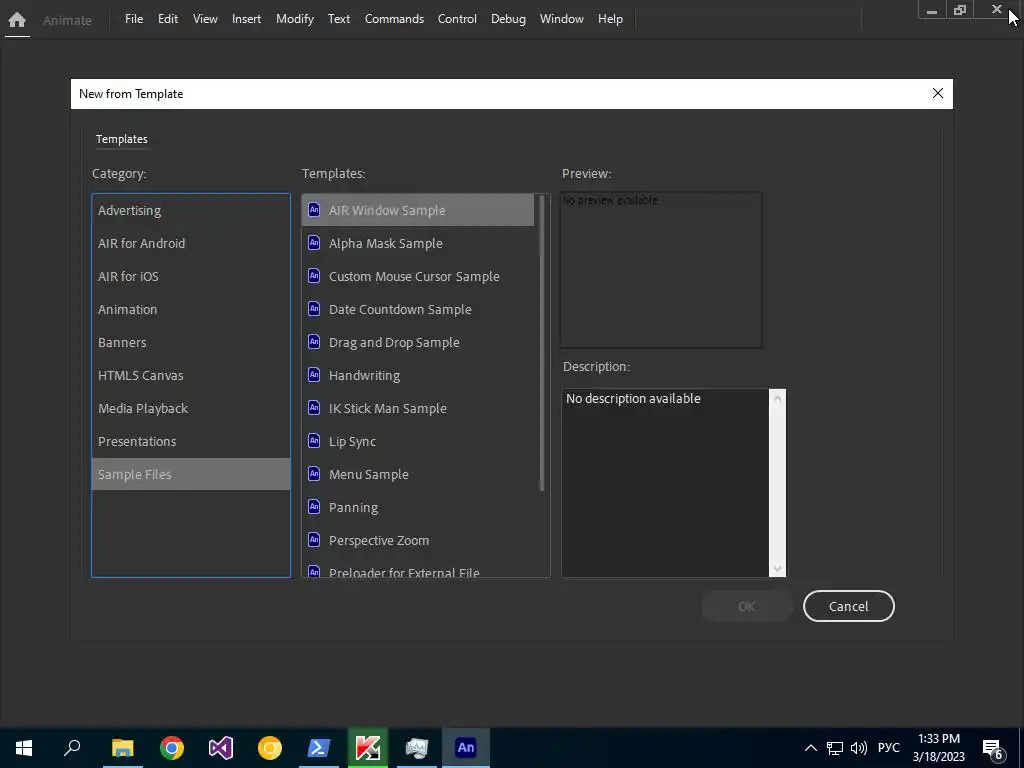Click the Lip Sync template file icon
The height and width of the screenshot is (768, 1024).
pos(314,441)
